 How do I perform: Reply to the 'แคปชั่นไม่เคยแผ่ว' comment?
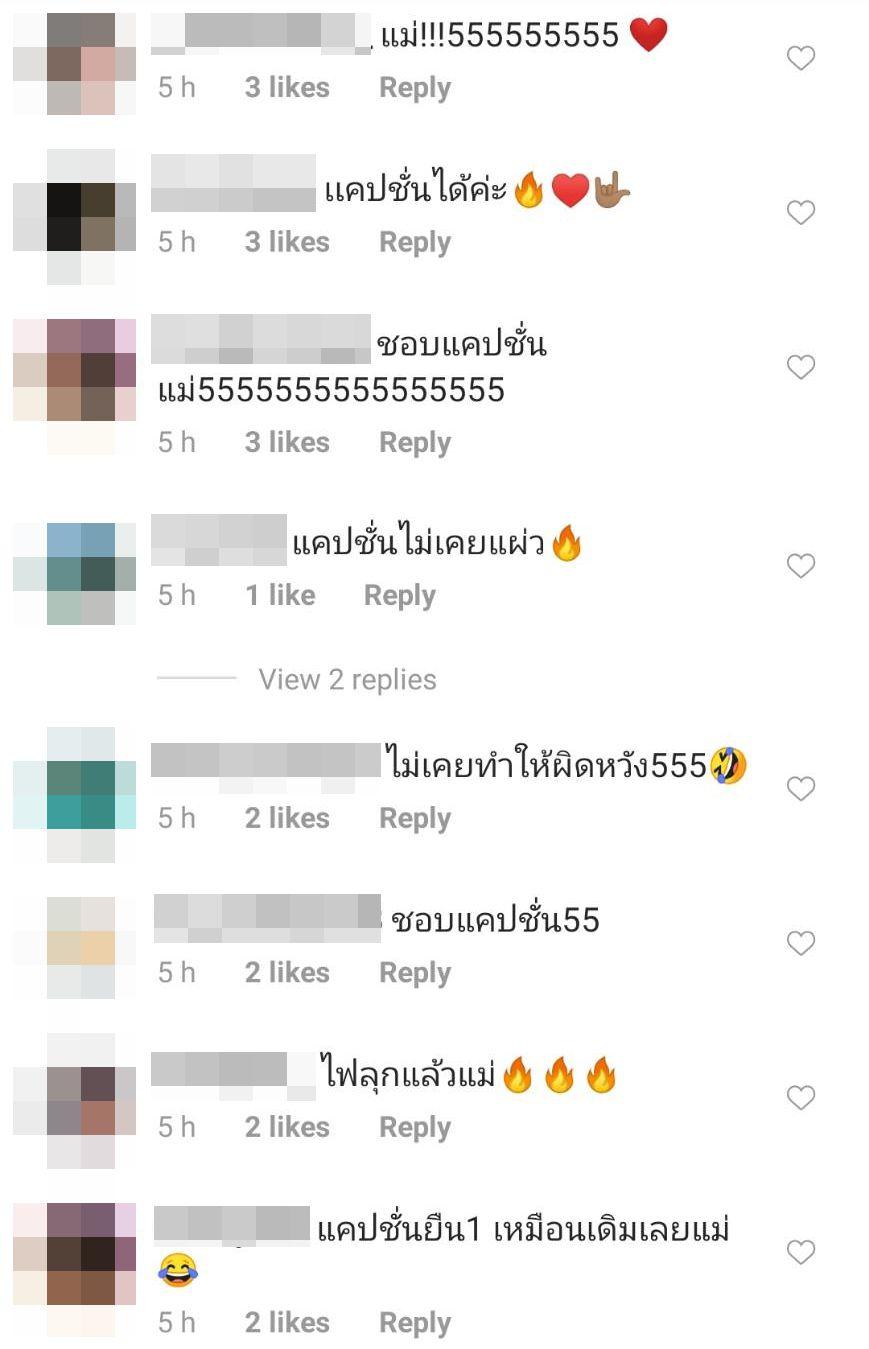click(x=400, y=596)
